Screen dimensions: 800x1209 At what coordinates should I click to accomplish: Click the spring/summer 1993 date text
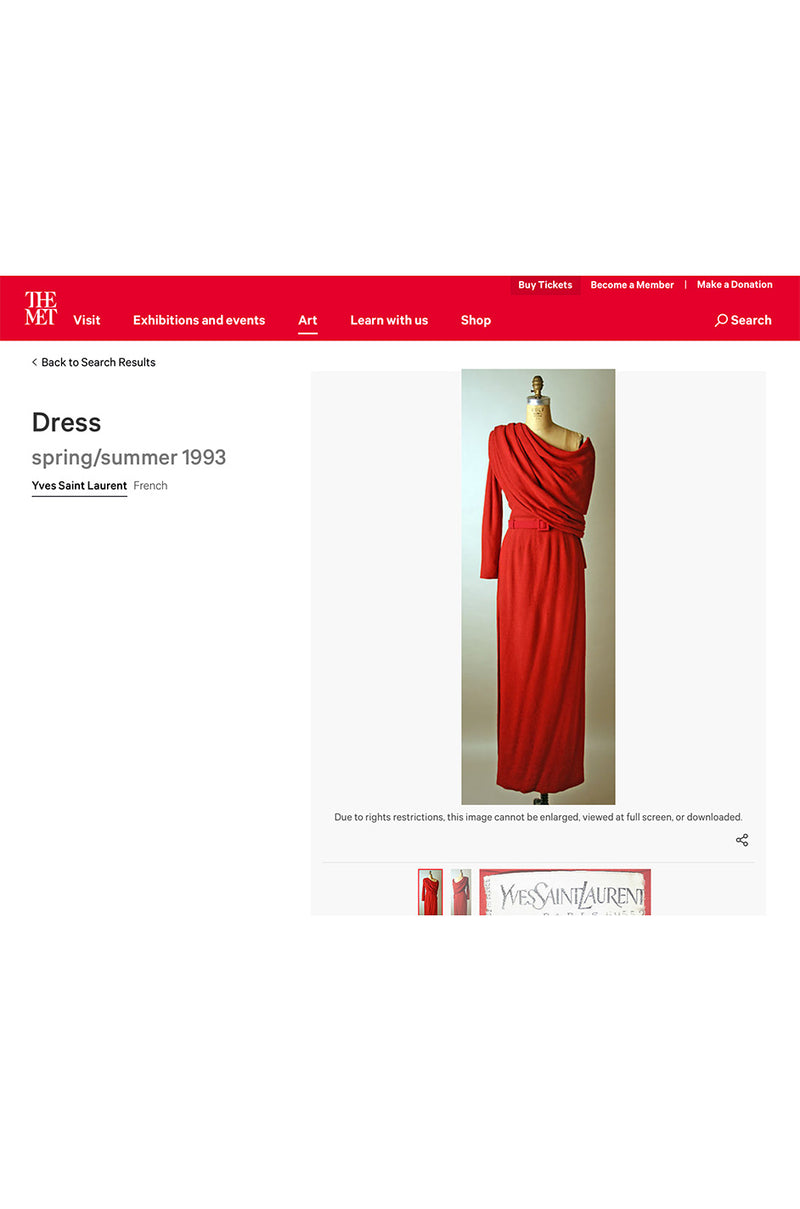click(129, 458)
